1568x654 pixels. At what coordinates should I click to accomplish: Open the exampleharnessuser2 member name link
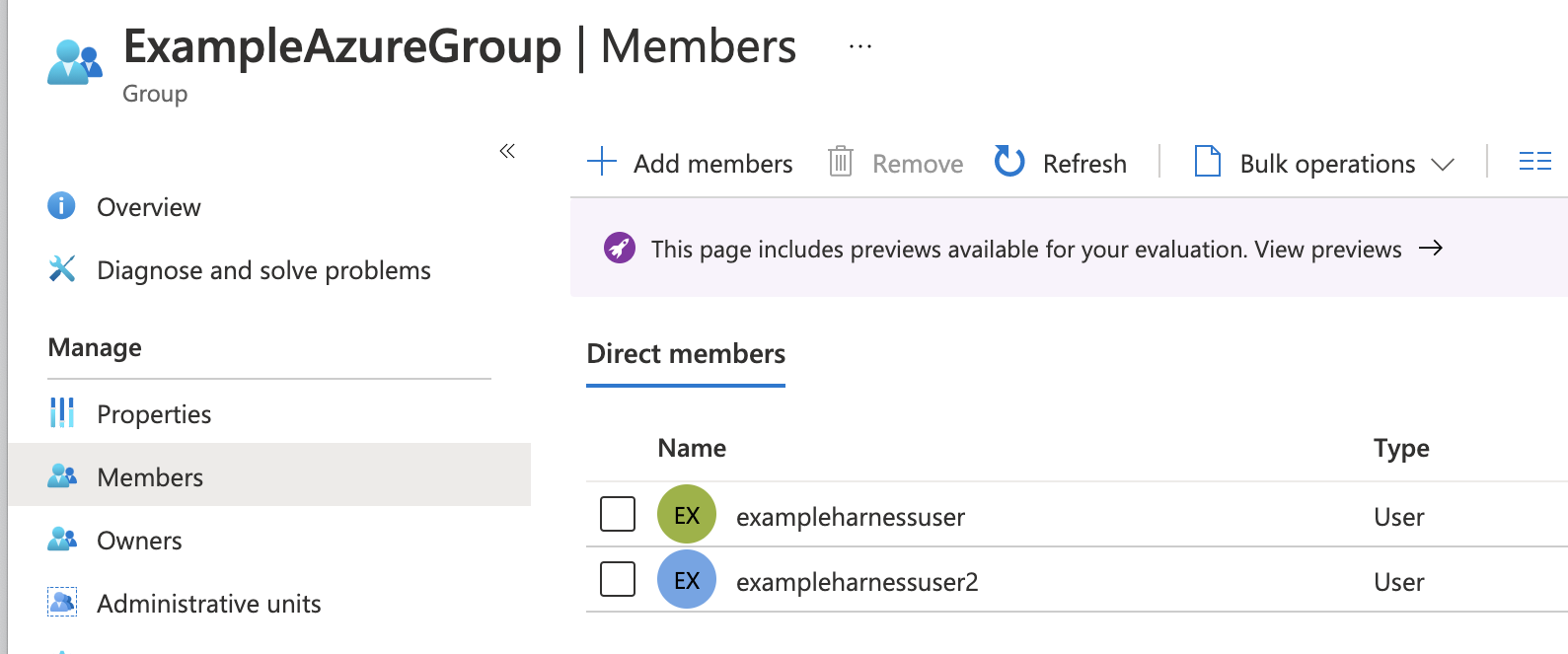[857, 582]
